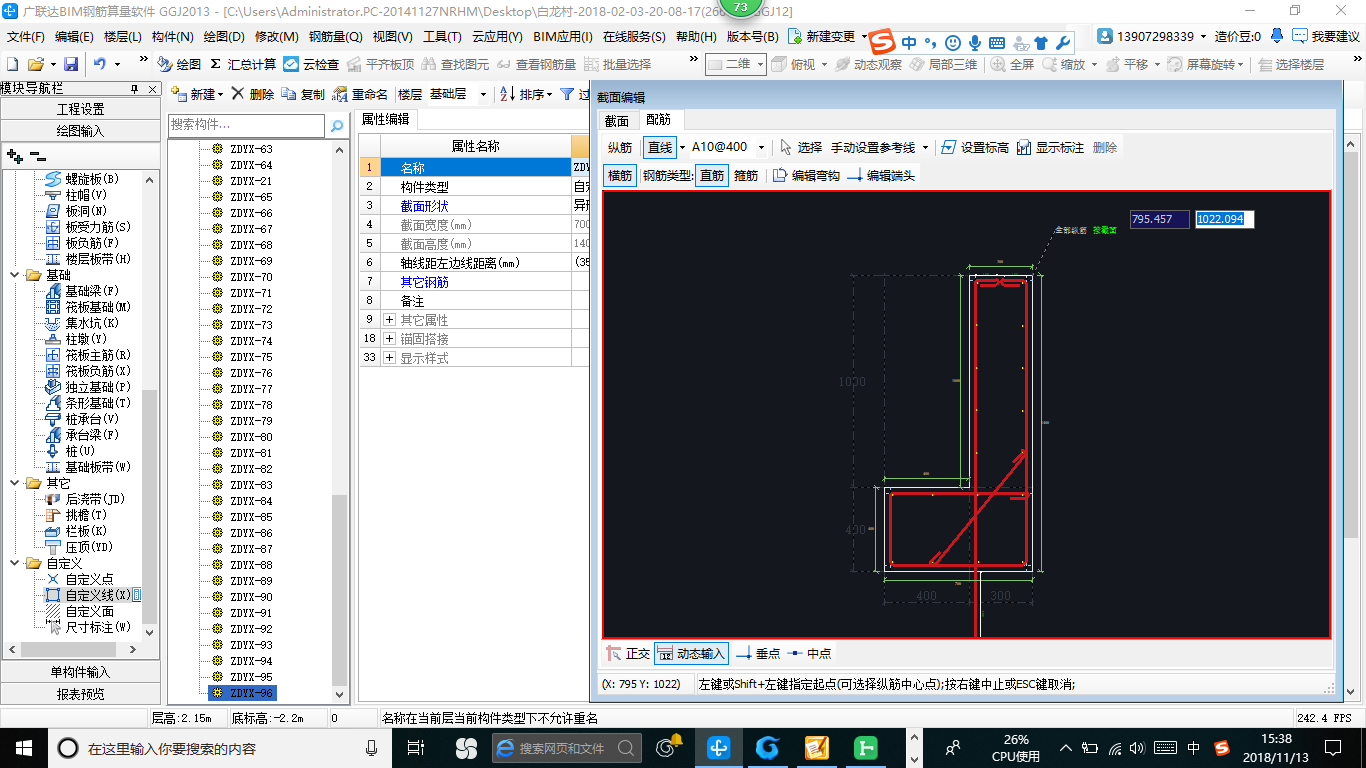This screenshot has width=1366, height=768.
Task: Select the 直线 draw mode
Action: (660, 147)
